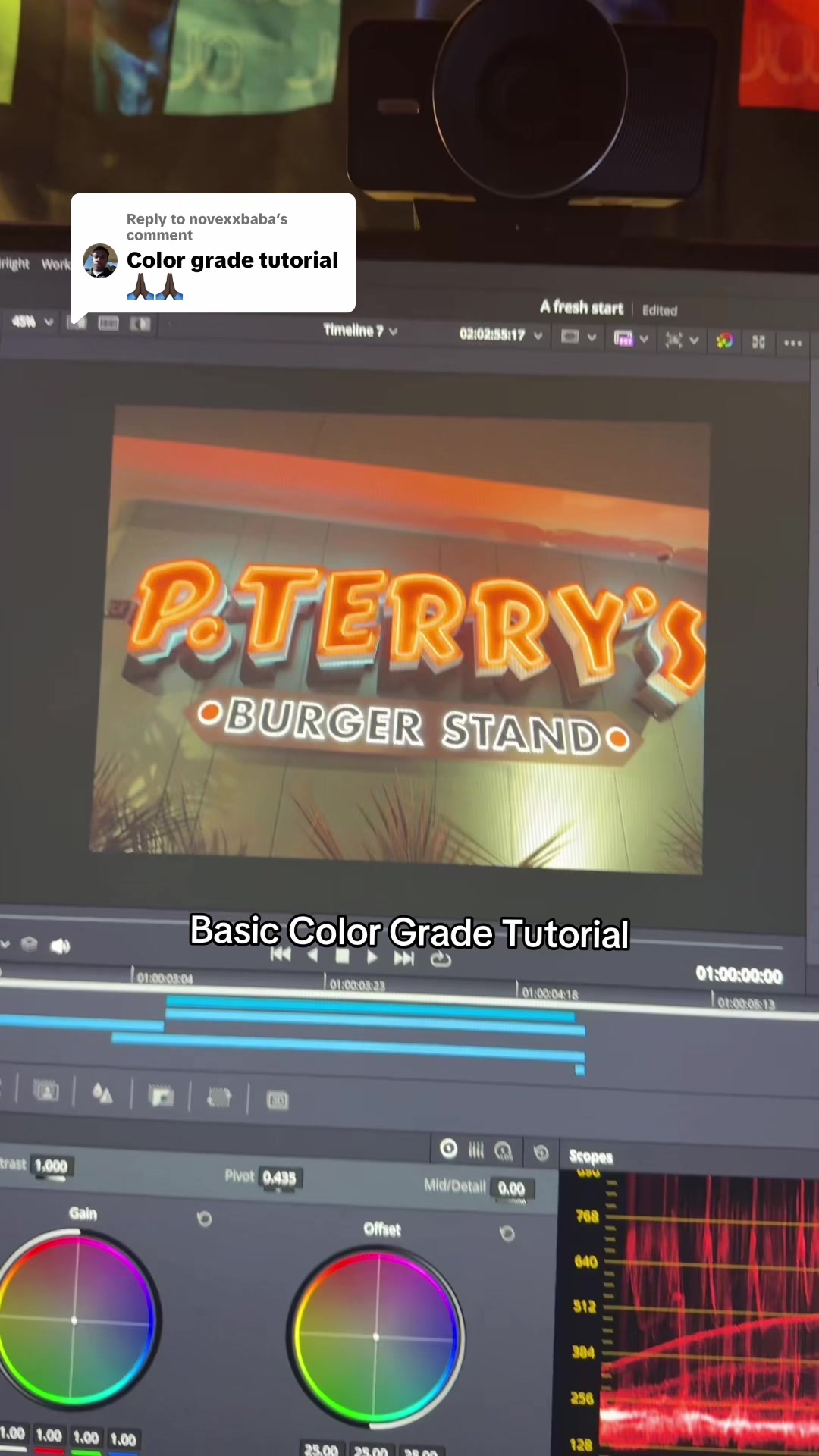This screenshot has height=1456, width=819.
Task: Click the A fresh start project title
Action: [x=582, y=307]
